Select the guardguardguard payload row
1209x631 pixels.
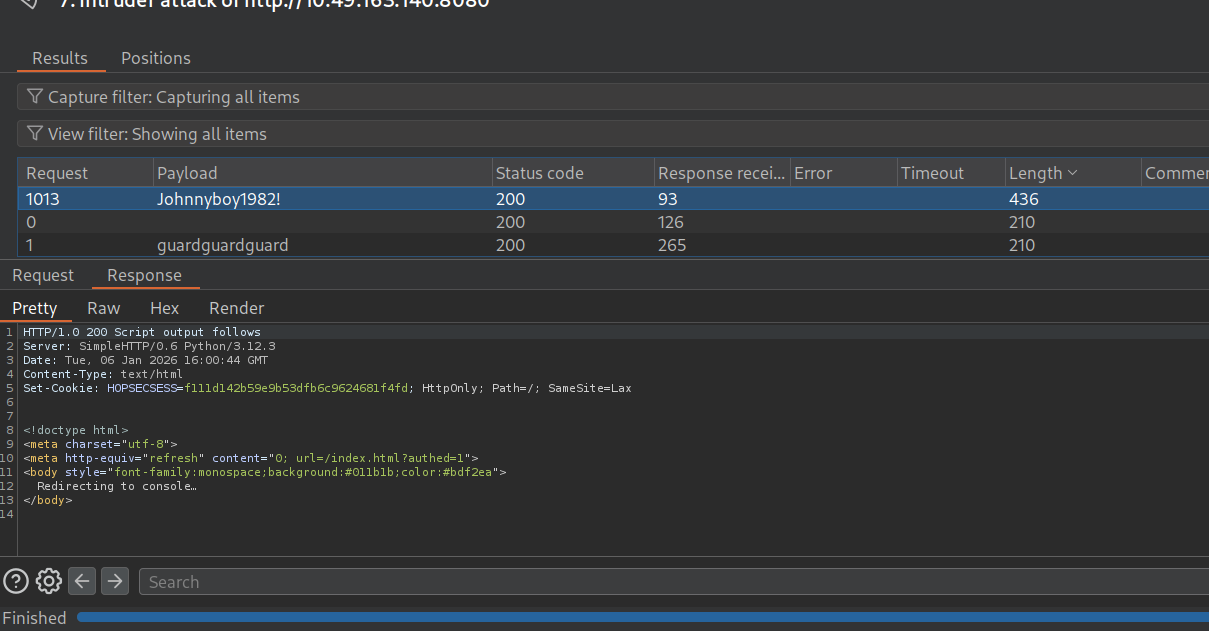(222, 245)
